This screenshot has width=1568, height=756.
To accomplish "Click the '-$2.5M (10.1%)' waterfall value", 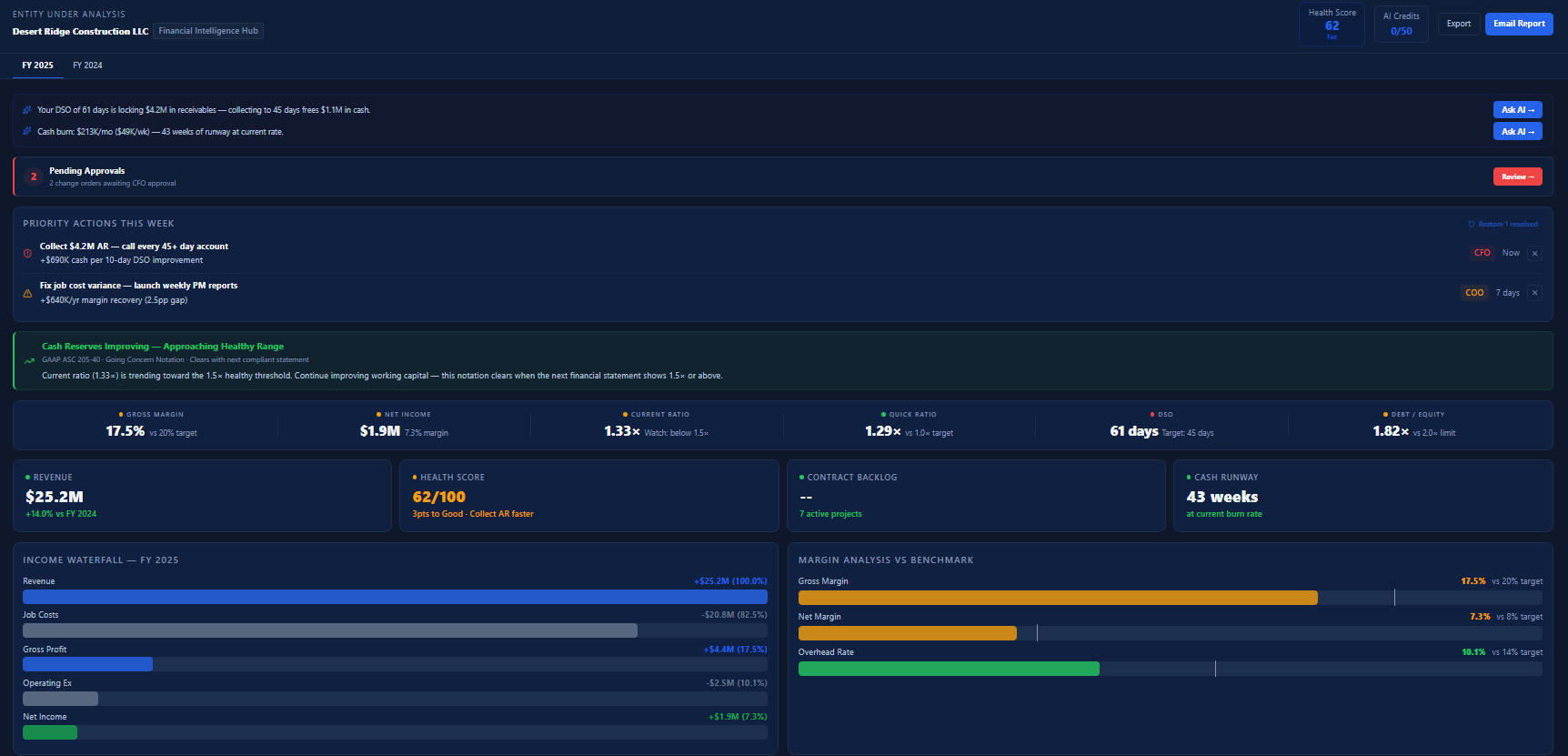I will click(x=736, y=683).
